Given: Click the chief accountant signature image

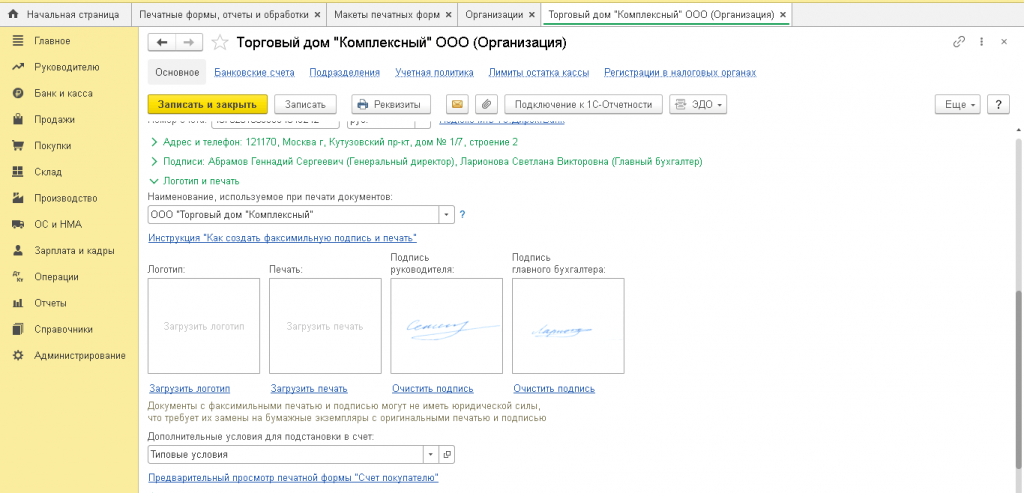Looking at the screenshot, I should (x=568, y=326).
